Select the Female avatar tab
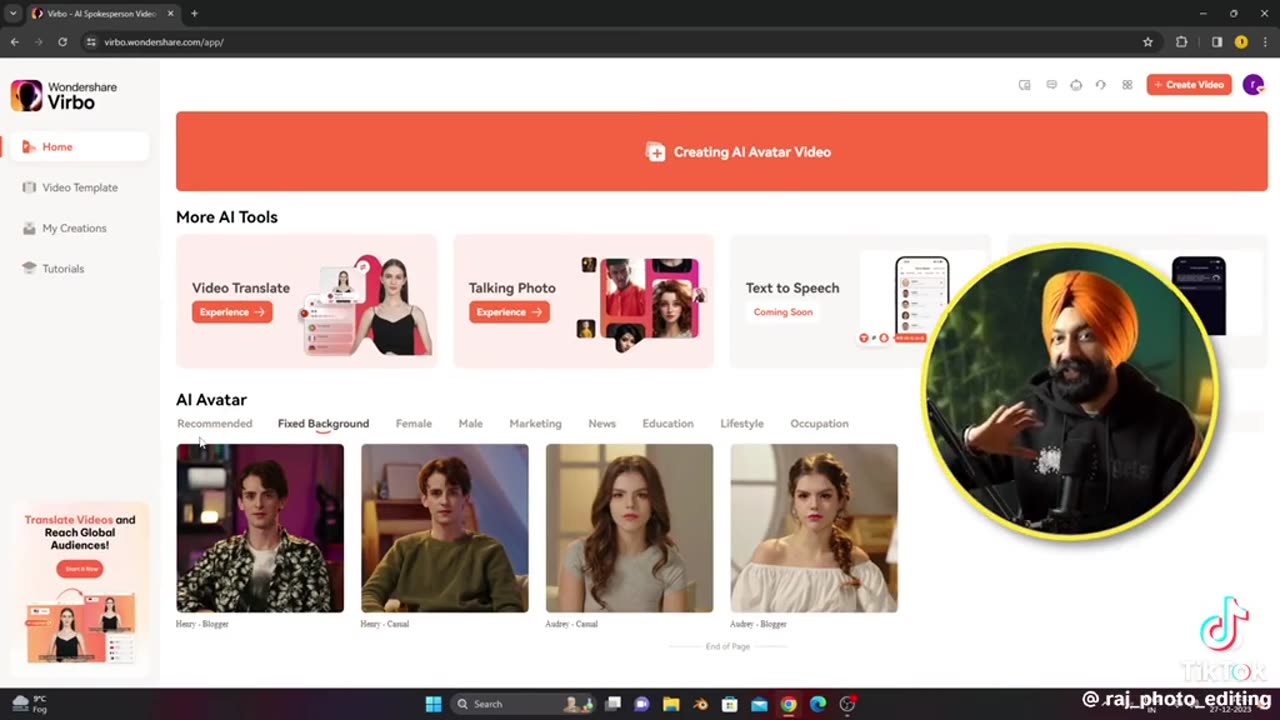The image size is (1280, 720). tap(413, 423)
